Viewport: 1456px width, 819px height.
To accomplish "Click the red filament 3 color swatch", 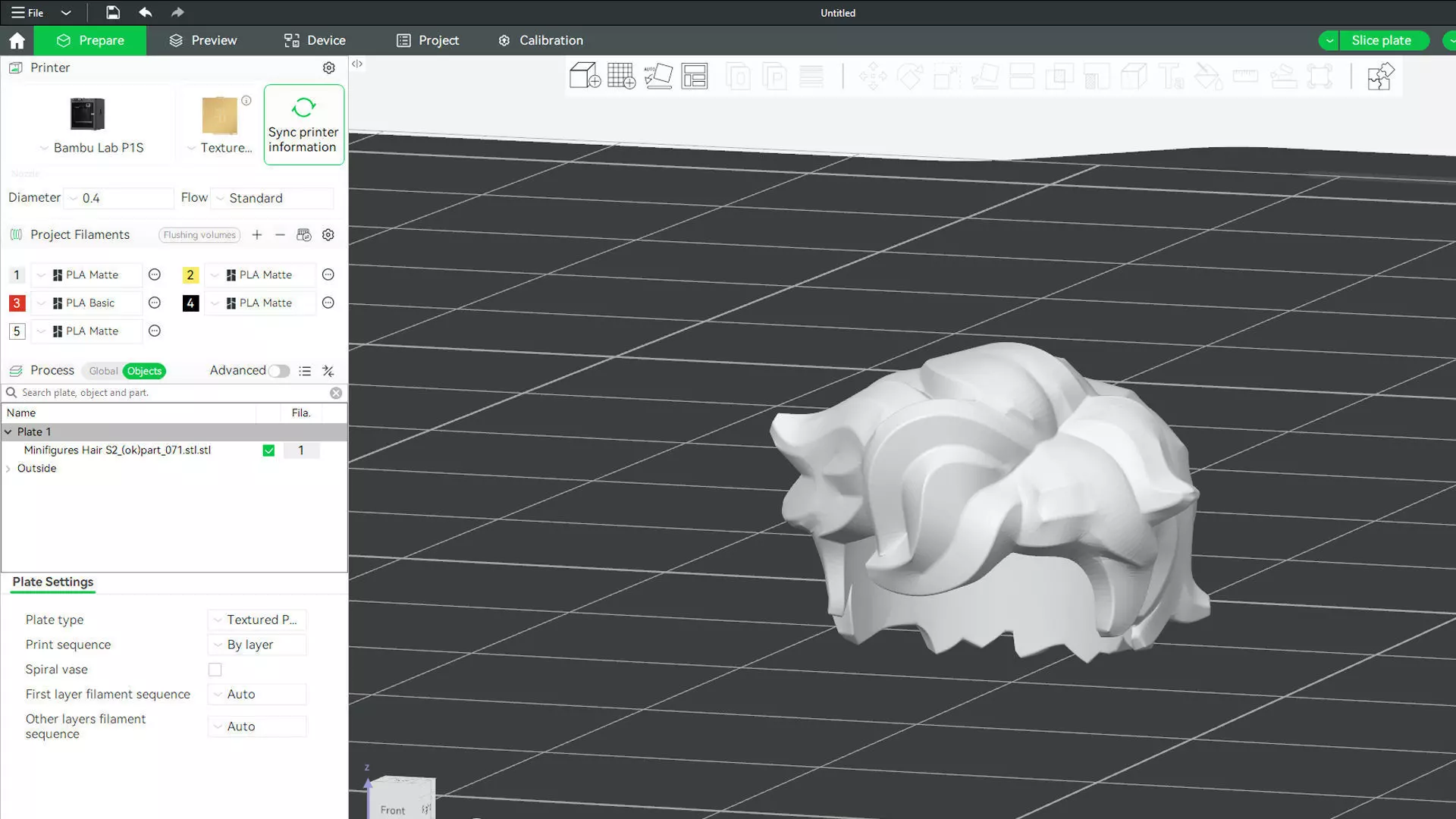I will point(17,303).
